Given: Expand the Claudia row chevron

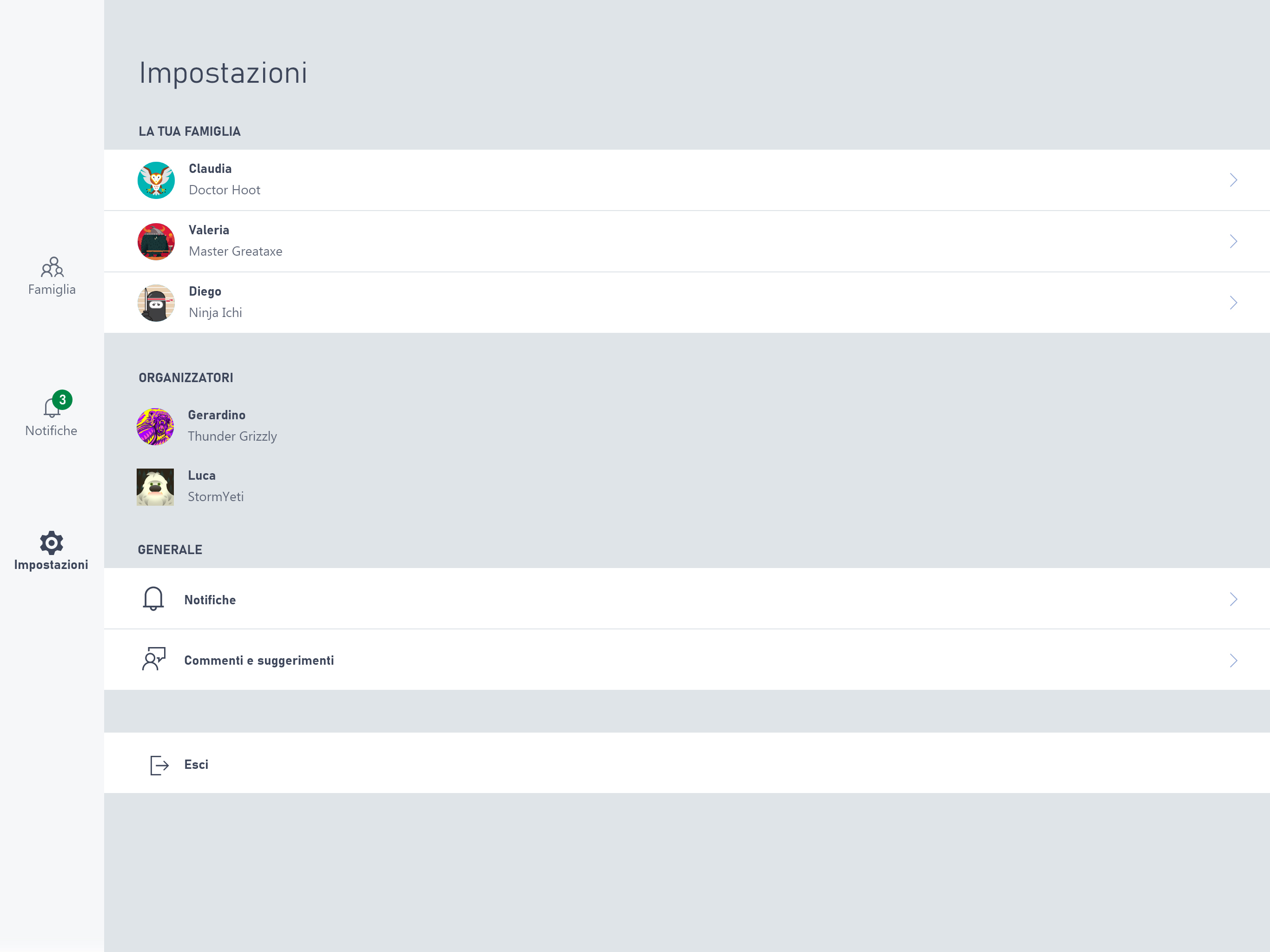Looking at the screenshot, I should (x=1233, y=180).
